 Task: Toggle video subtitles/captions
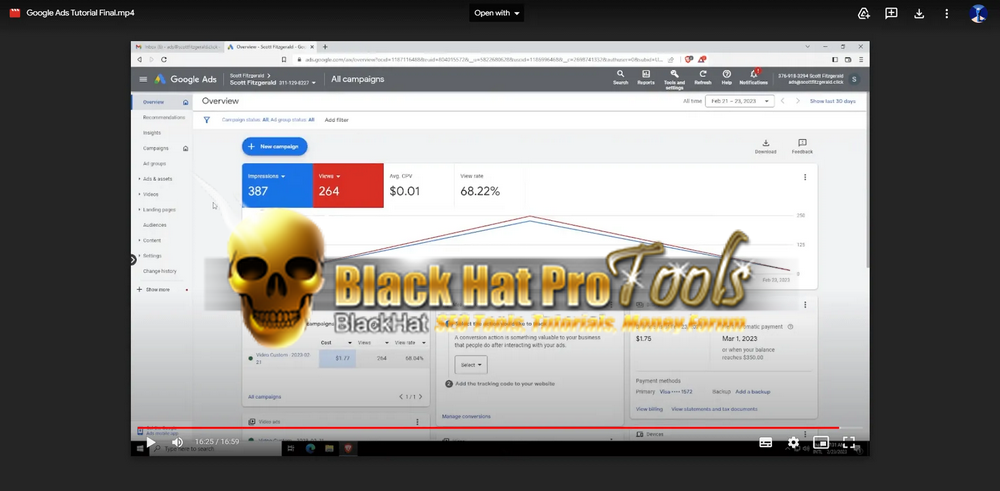[766, 442]
